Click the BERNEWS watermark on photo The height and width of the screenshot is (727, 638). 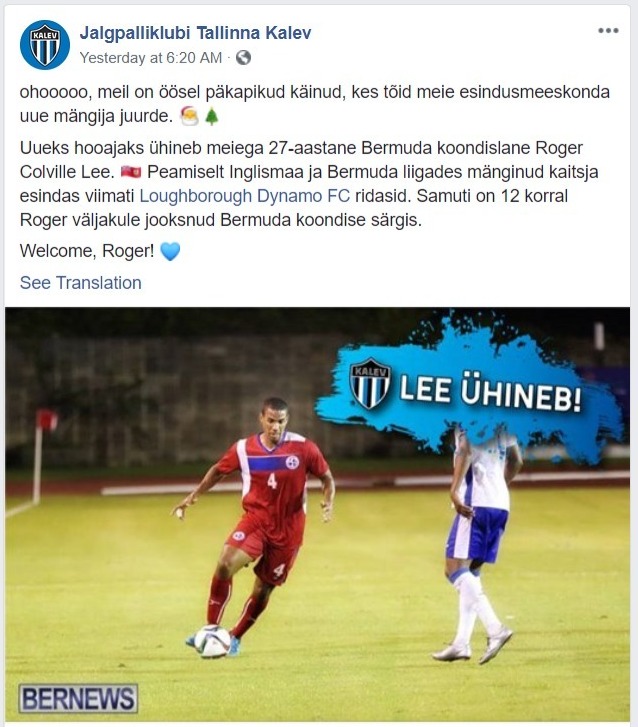(x=78, y=699)
